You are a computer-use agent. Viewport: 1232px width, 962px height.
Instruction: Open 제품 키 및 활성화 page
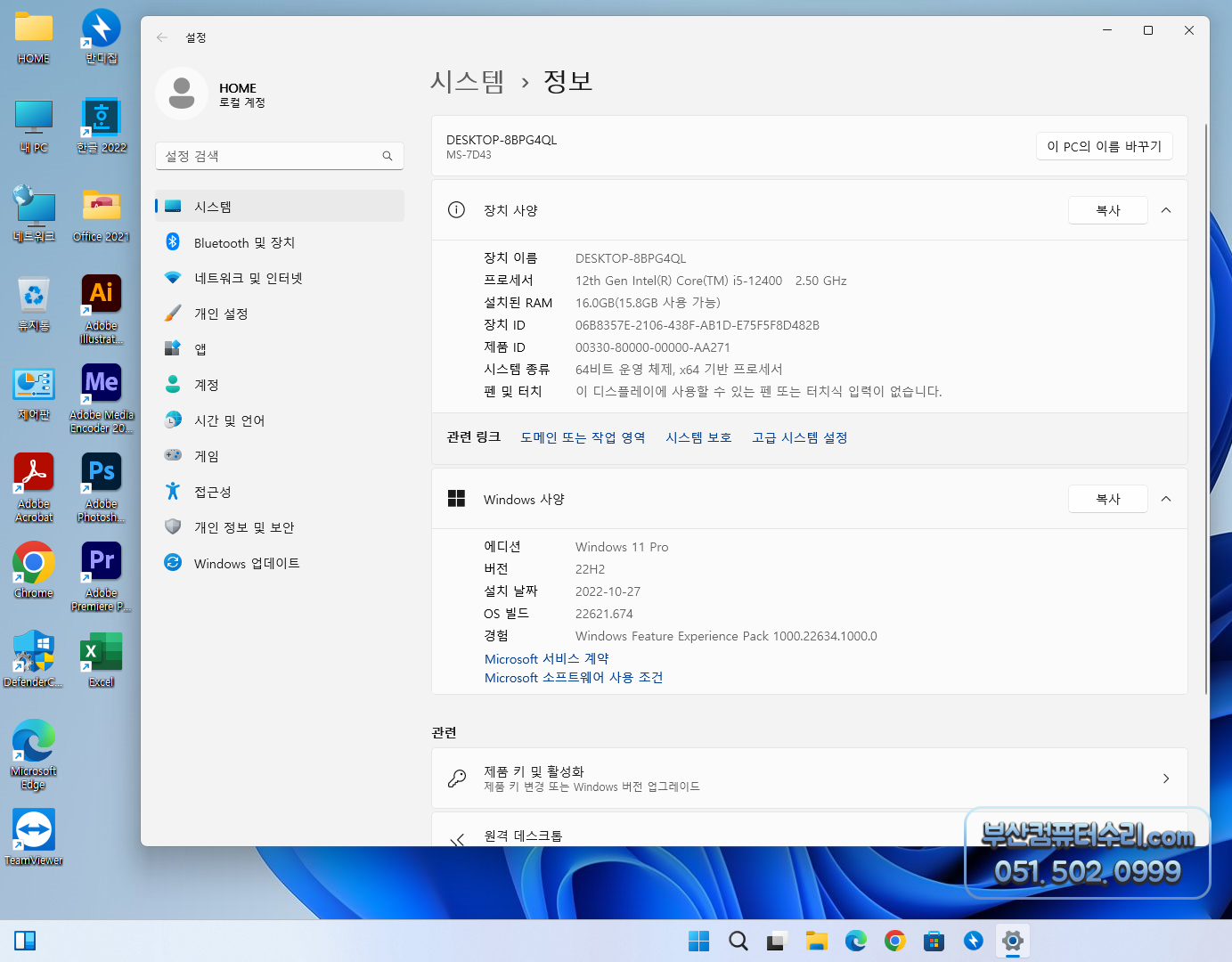[810, 779]
